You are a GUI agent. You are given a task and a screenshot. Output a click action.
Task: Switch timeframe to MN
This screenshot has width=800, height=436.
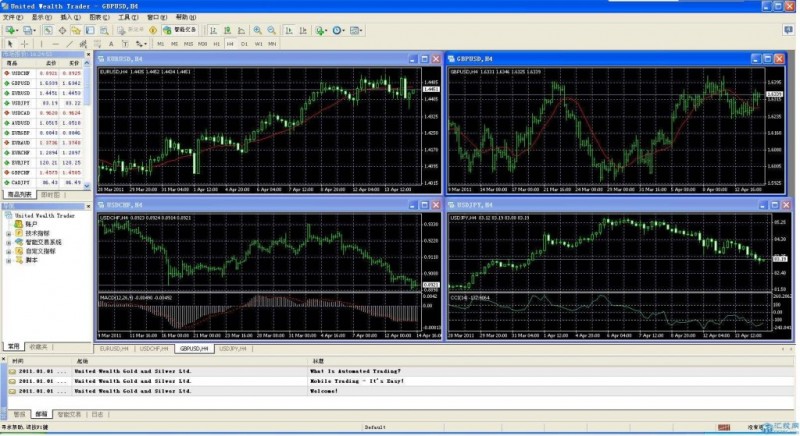point(272,44)
